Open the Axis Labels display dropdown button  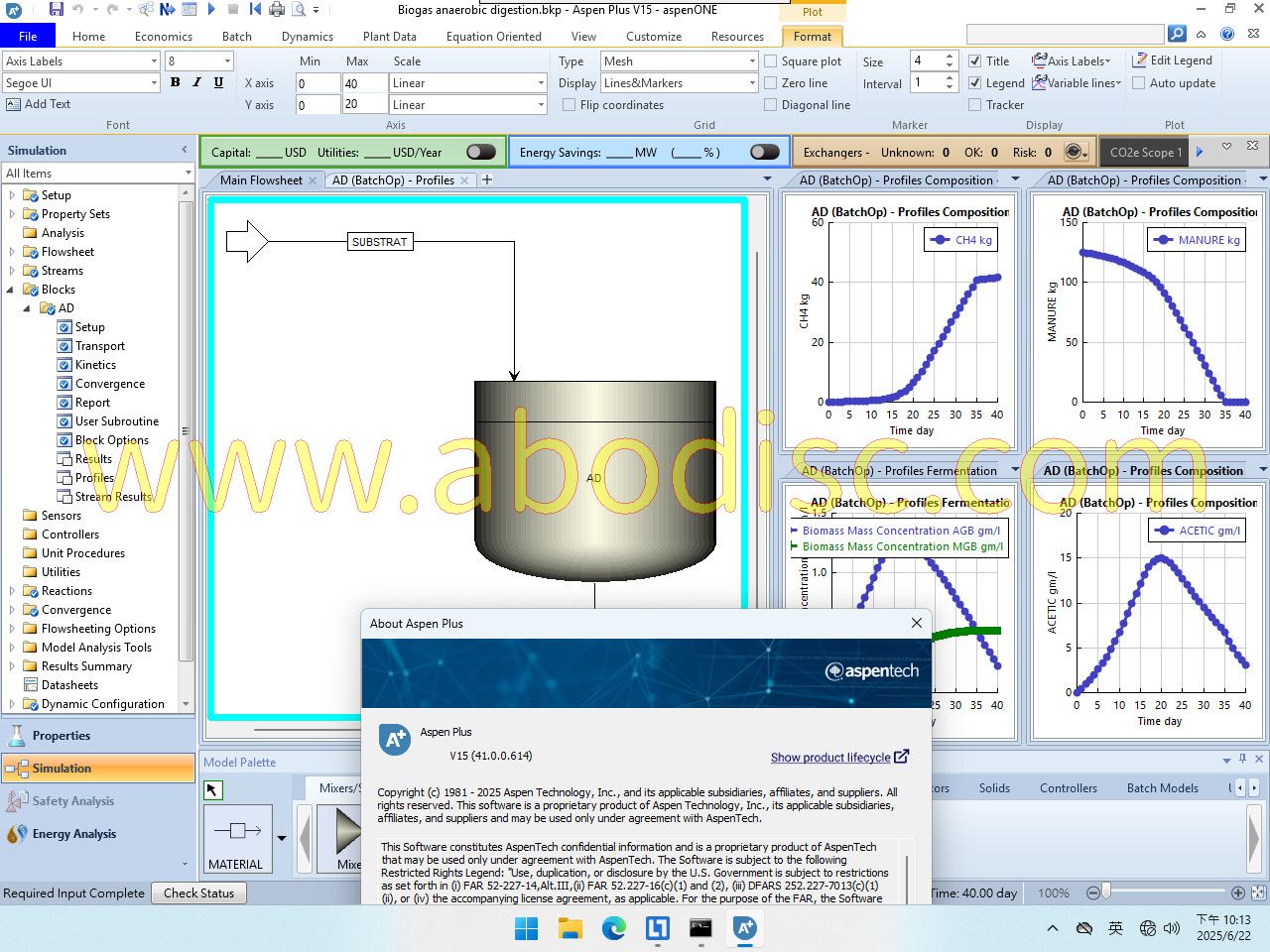pos(1073,60)
